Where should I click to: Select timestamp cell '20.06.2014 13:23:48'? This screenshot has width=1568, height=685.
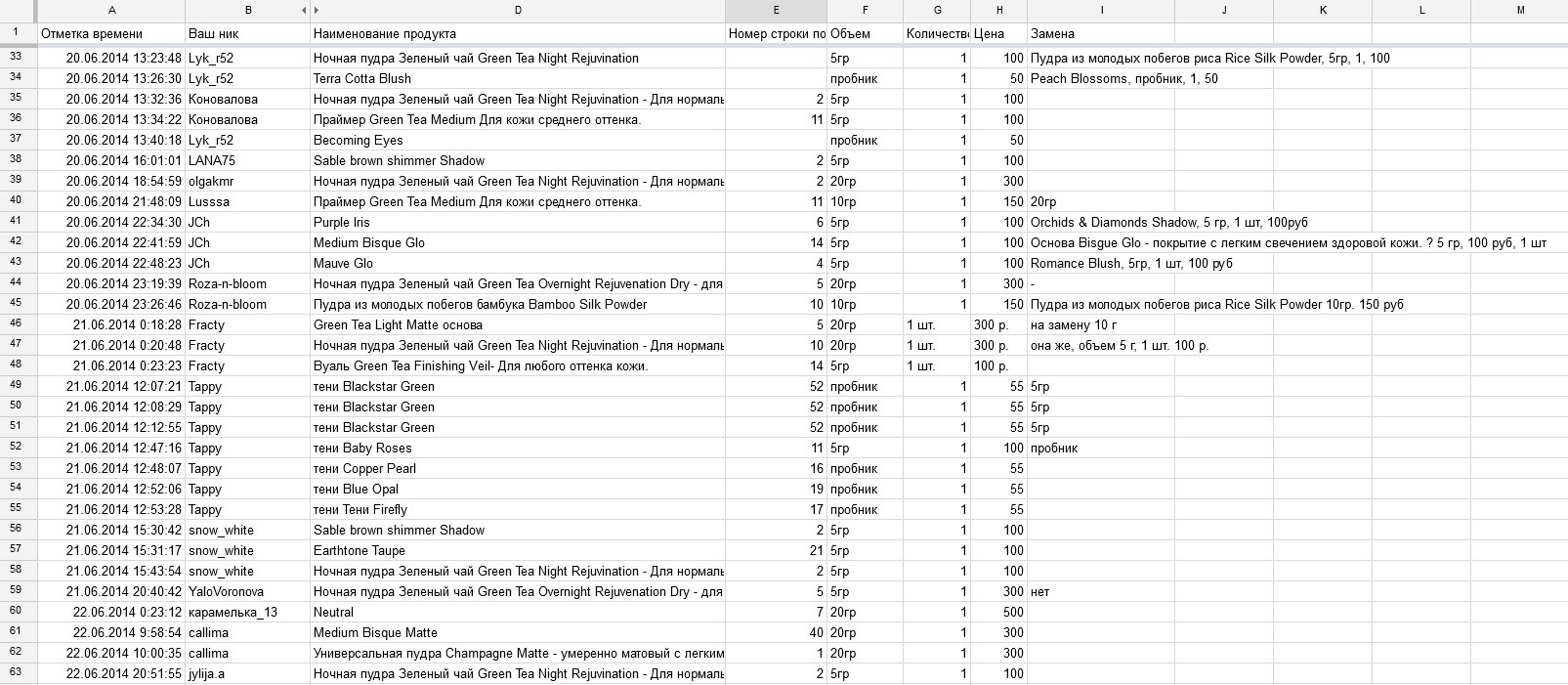click(111, 58)
